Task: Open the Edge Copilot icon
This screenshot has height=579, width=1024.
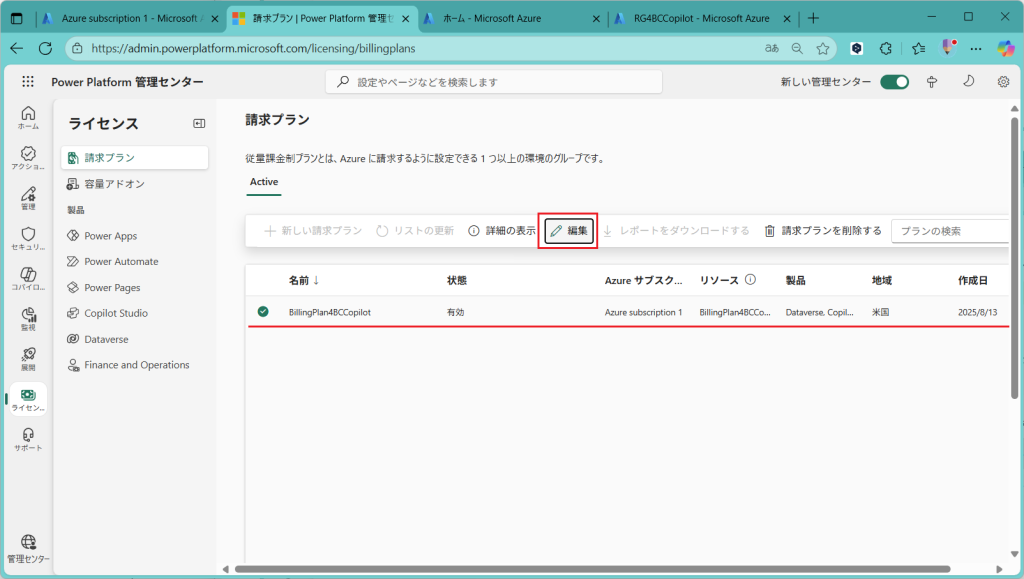Action: click(1005, 48)
